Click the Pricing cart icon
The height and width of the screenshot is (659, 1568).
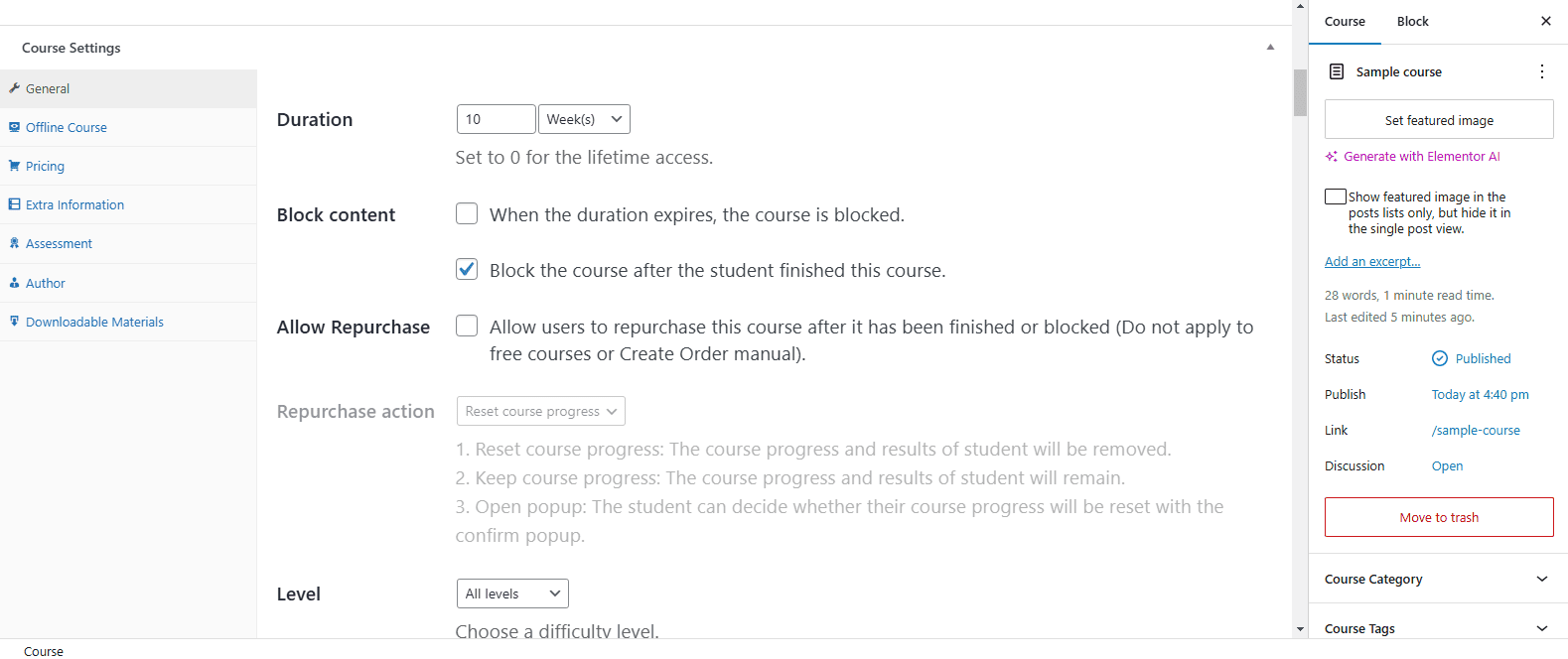click(15, 166)
